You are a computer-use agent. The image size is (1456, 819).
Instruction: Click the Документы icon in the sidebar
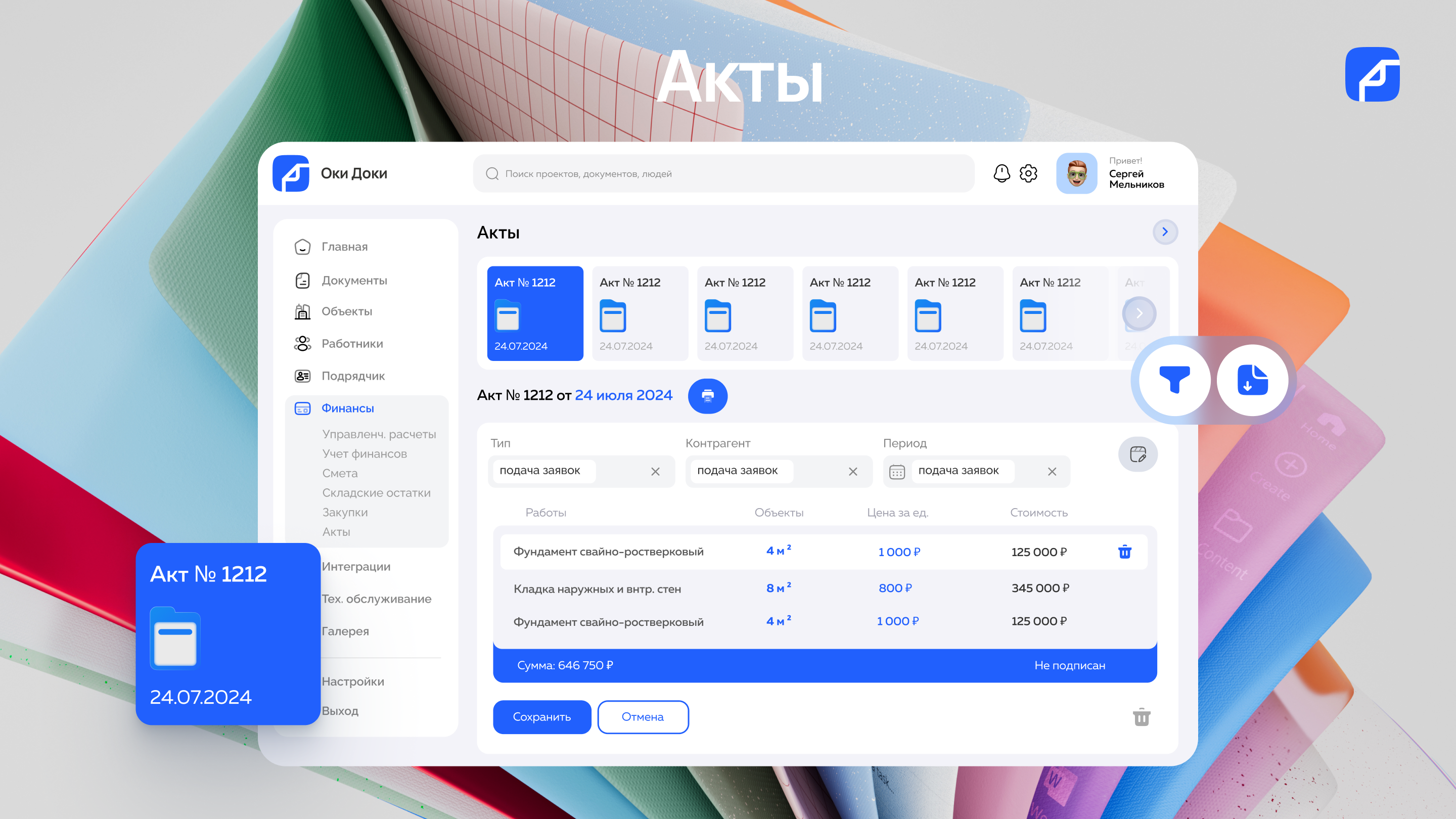point(302,281)
